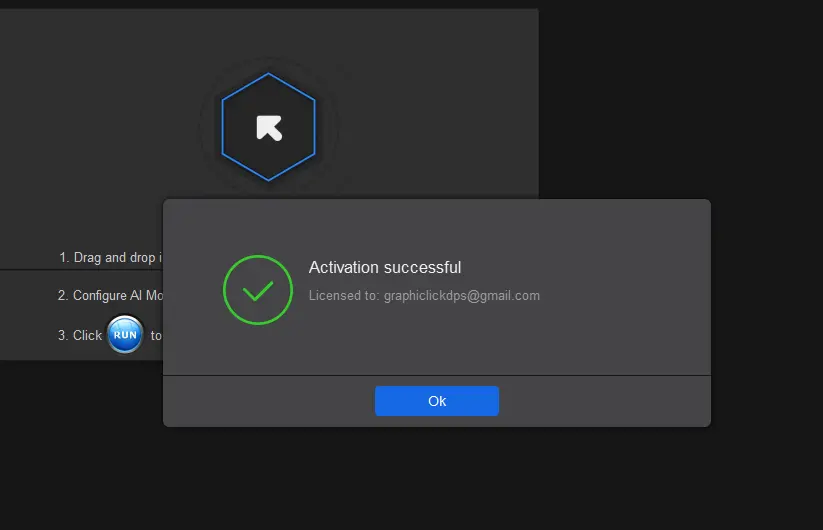Click the '1. Drag and drop' instruction text
This screenshot has height=530, width=823.
point(110,258)
